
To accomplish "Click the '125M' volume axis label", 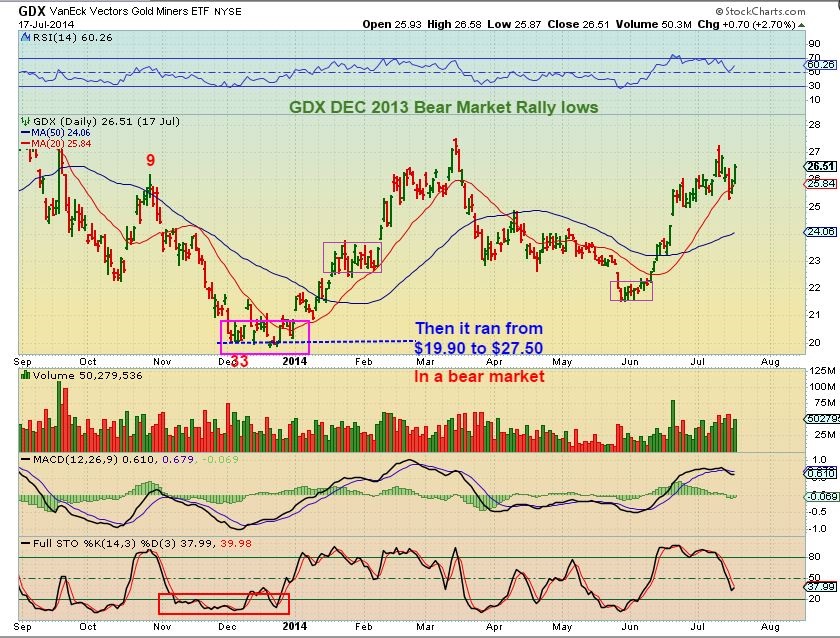I will [x=822, y=371].
